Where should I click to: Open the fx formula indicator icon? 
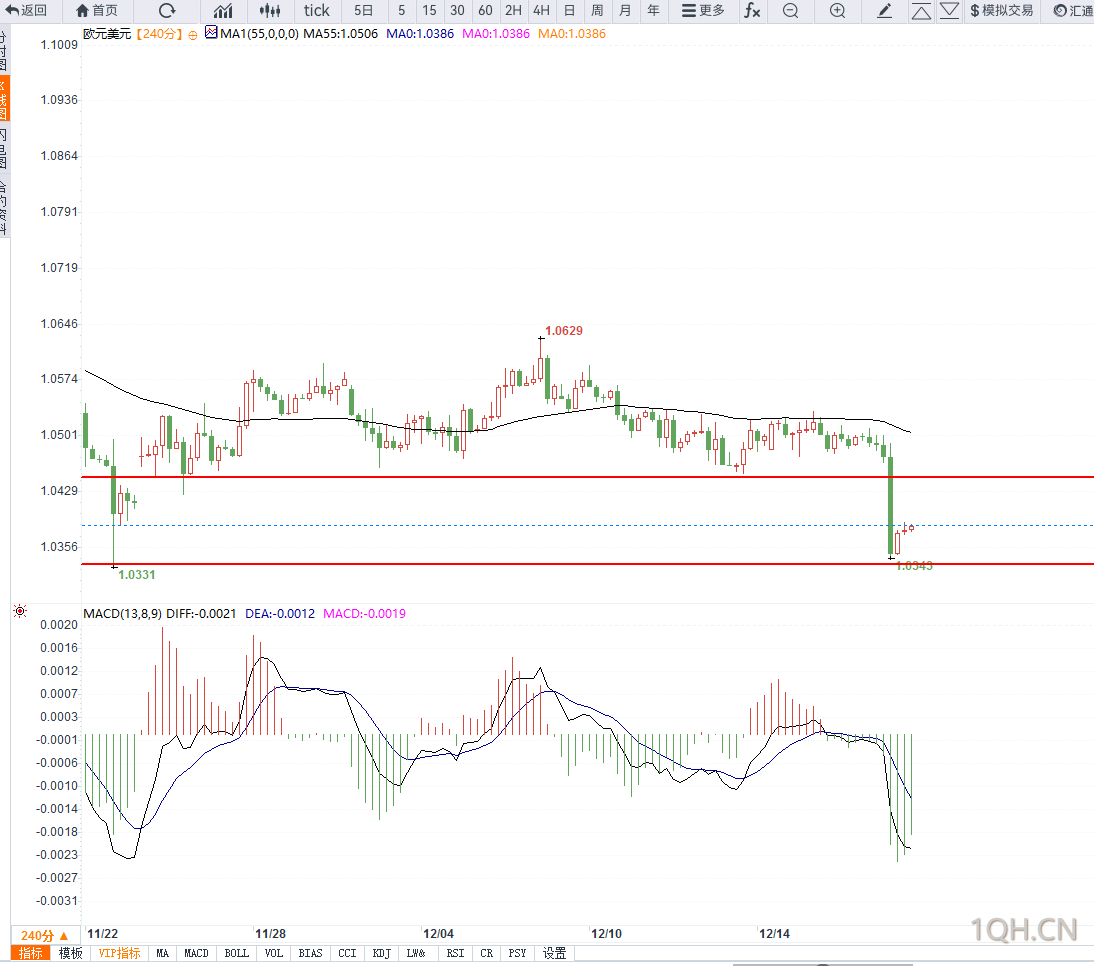coord(752,10)
